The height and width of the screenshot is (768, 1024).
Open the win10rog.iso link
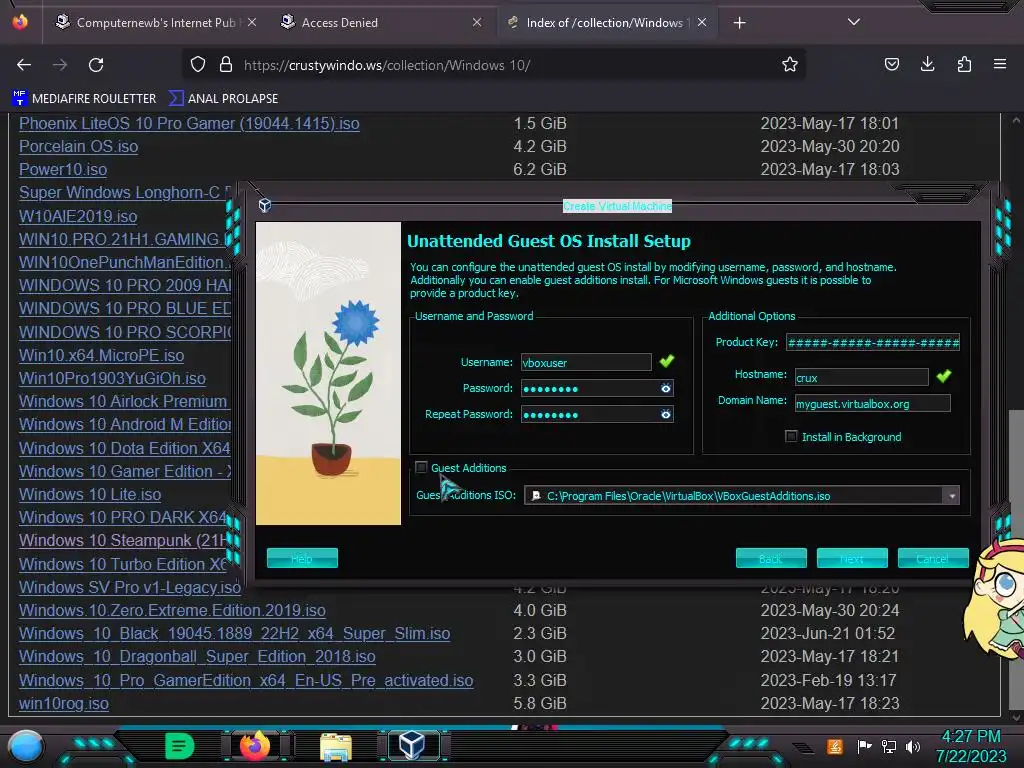tap(64, 703)
